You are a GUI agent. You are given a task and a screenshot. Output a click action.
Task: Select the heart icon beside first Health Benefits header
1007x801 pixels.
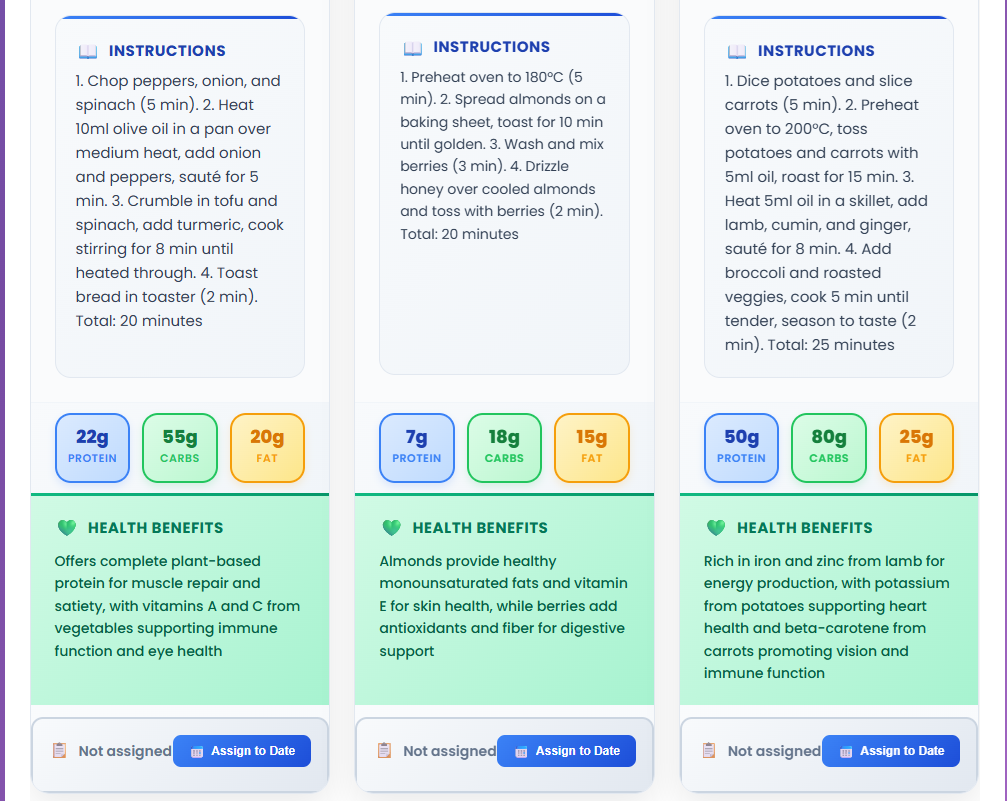pyautogui.click(x=66, y=527)
